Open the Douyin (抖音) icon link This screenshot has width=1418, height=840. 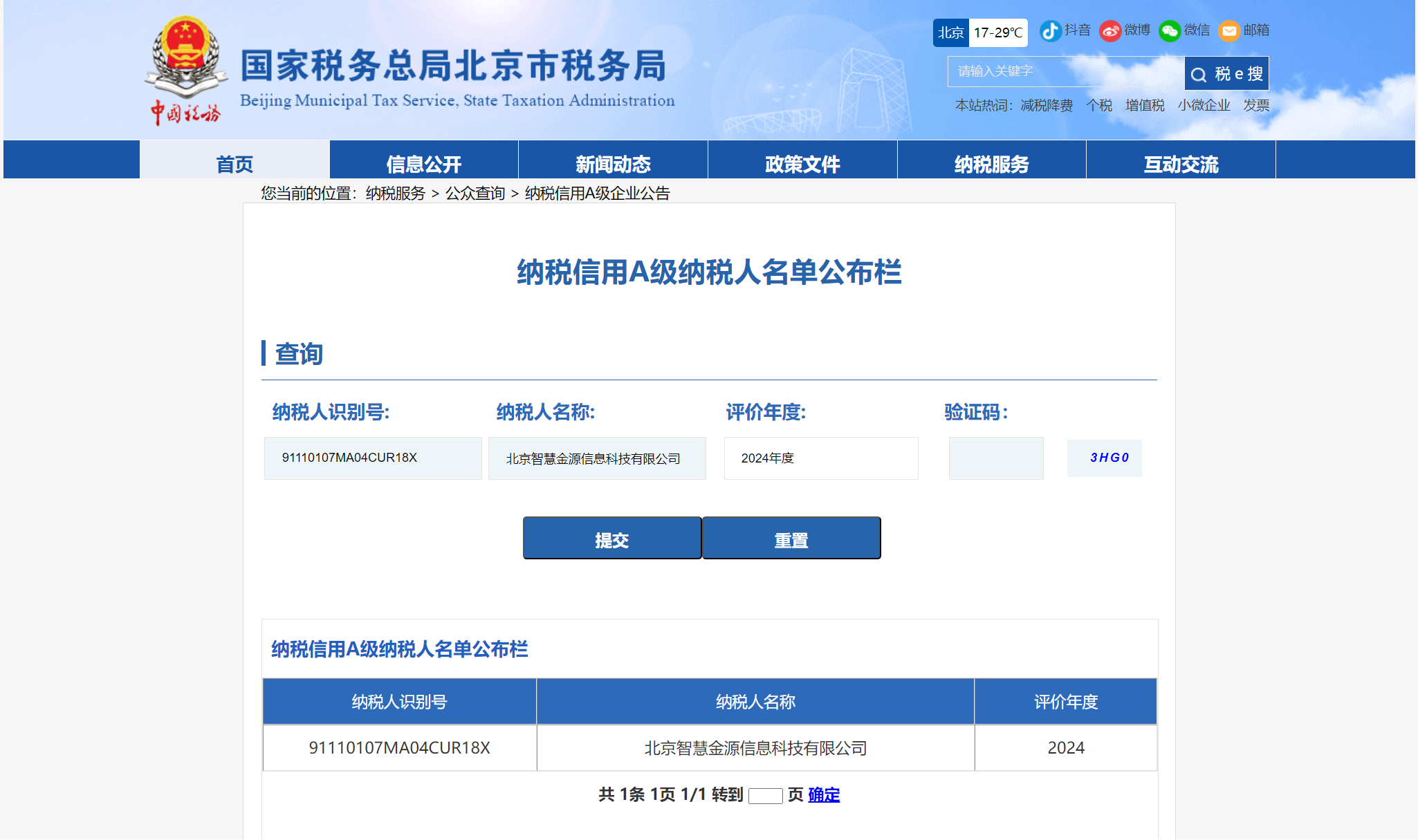pos(1051,31)
